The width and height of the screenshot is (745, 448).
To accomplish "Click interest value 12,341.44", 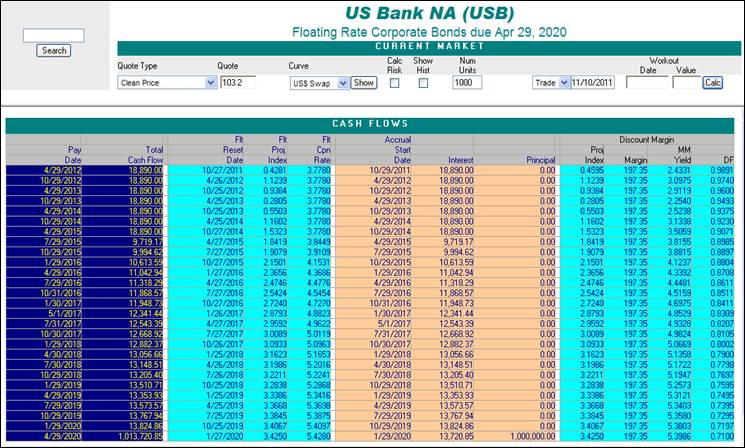I will pyautogui.click(x=443, y=314).
